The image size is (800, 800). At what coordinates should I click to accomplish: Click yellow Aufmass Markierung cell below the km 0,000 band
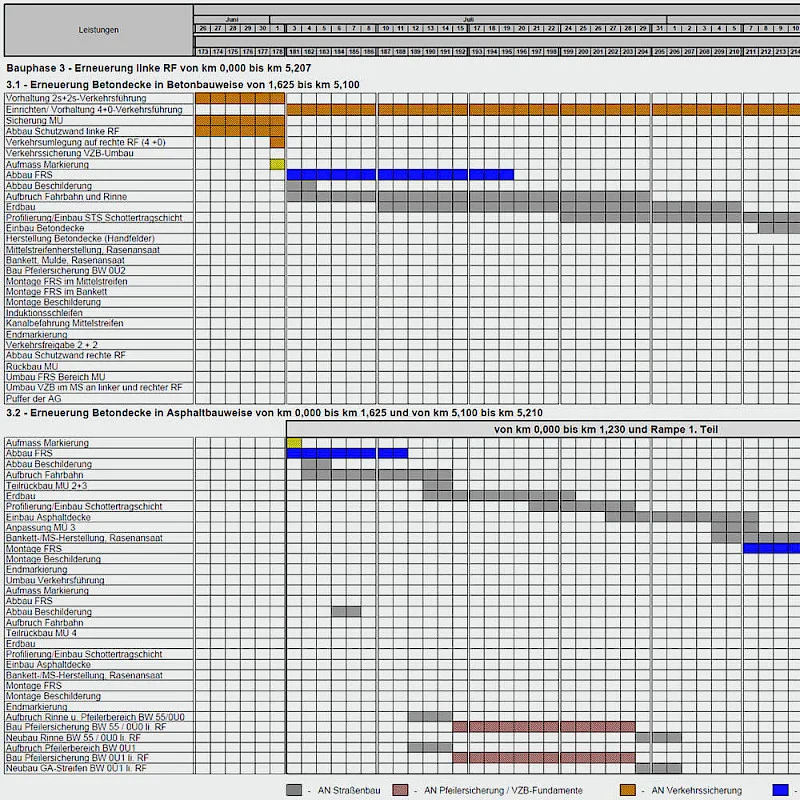coord(294,443)
